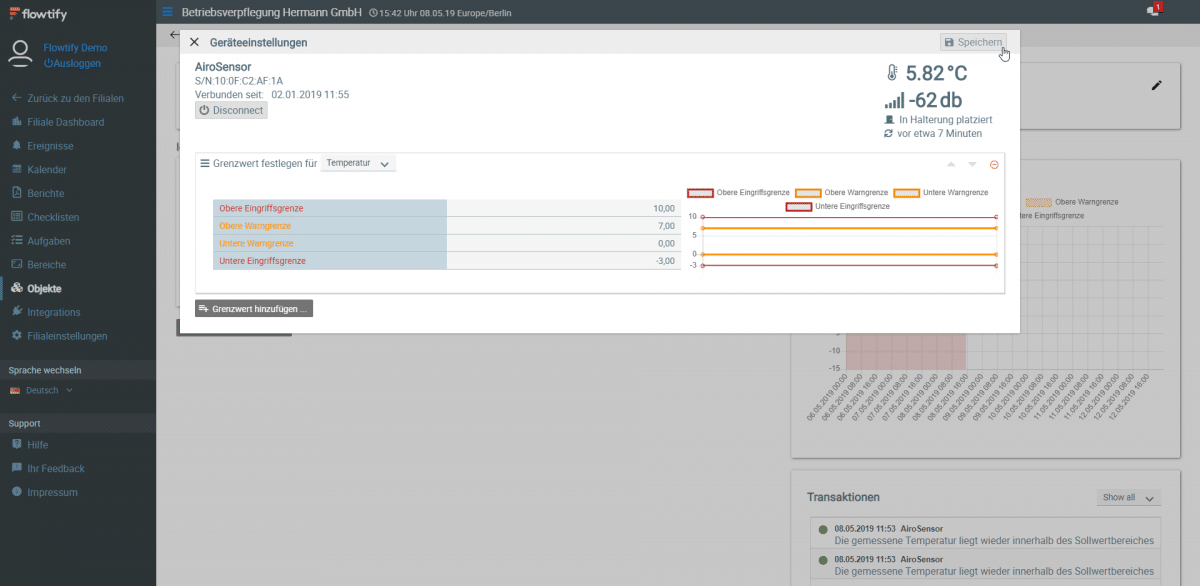Go to Checklisten in sidebar

(x=53, y=217)
